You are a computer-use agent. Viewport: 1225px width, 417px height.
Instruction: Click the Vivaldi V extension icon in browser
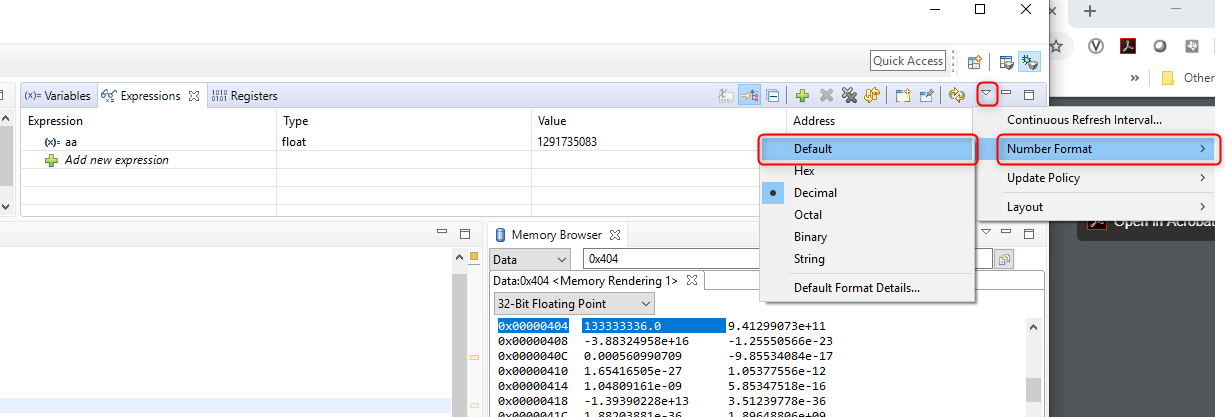tap(1095, 45)
